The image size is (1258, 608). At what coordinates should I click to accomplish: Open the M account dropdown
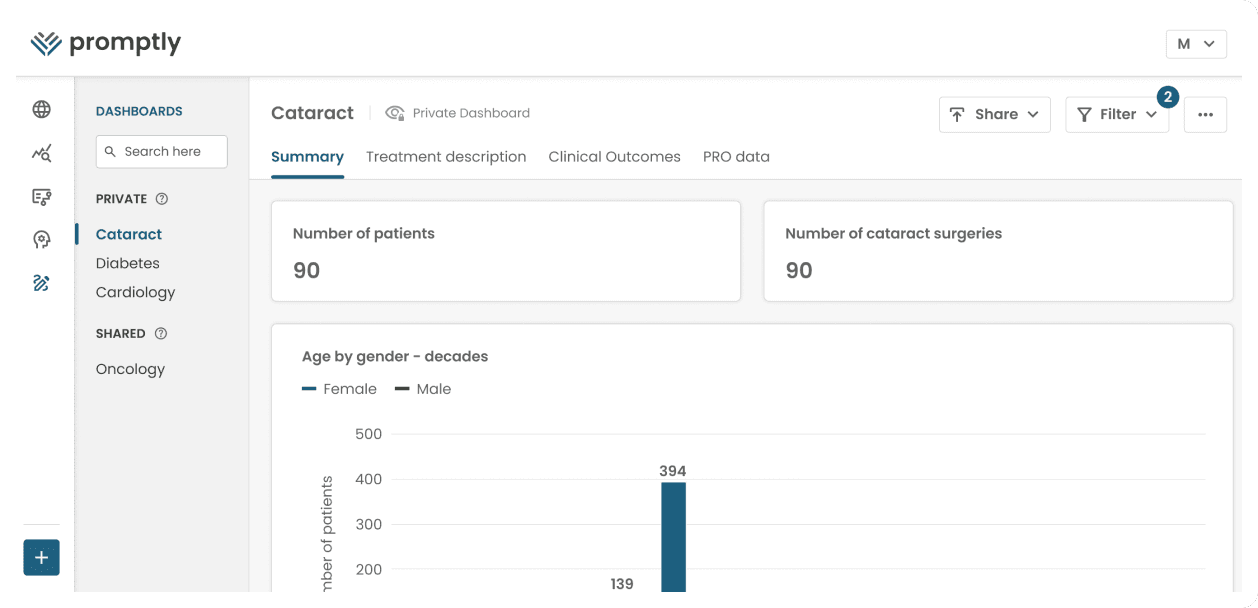click(x=1196, y=43)
